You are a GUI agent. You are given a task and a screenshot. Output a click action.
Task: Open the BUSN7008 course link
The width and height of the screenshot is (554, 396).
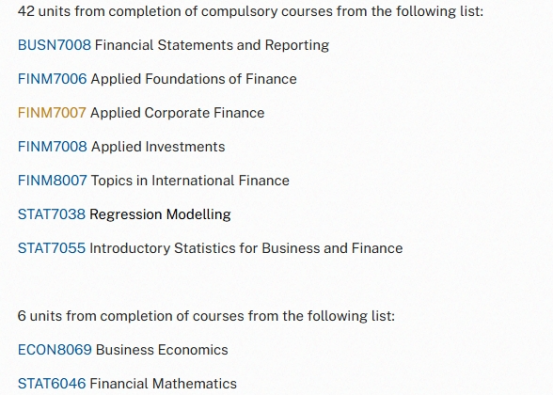click(54, 45)
